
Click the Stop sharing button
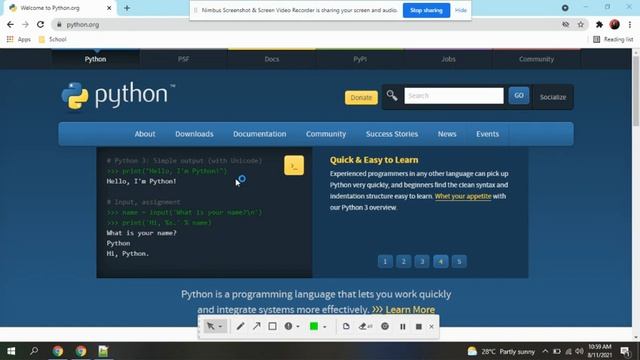tap(426, 10)
